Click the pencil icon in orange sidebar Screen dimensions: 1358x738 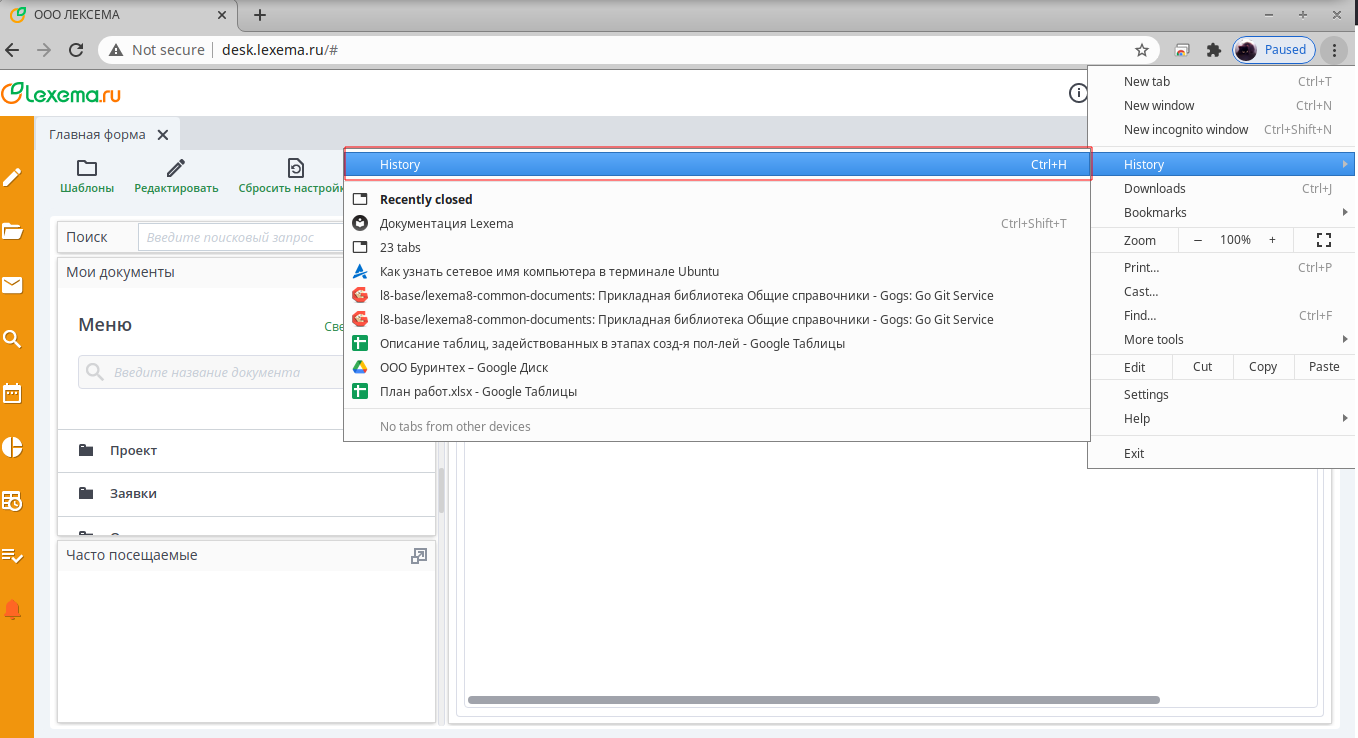12,178
